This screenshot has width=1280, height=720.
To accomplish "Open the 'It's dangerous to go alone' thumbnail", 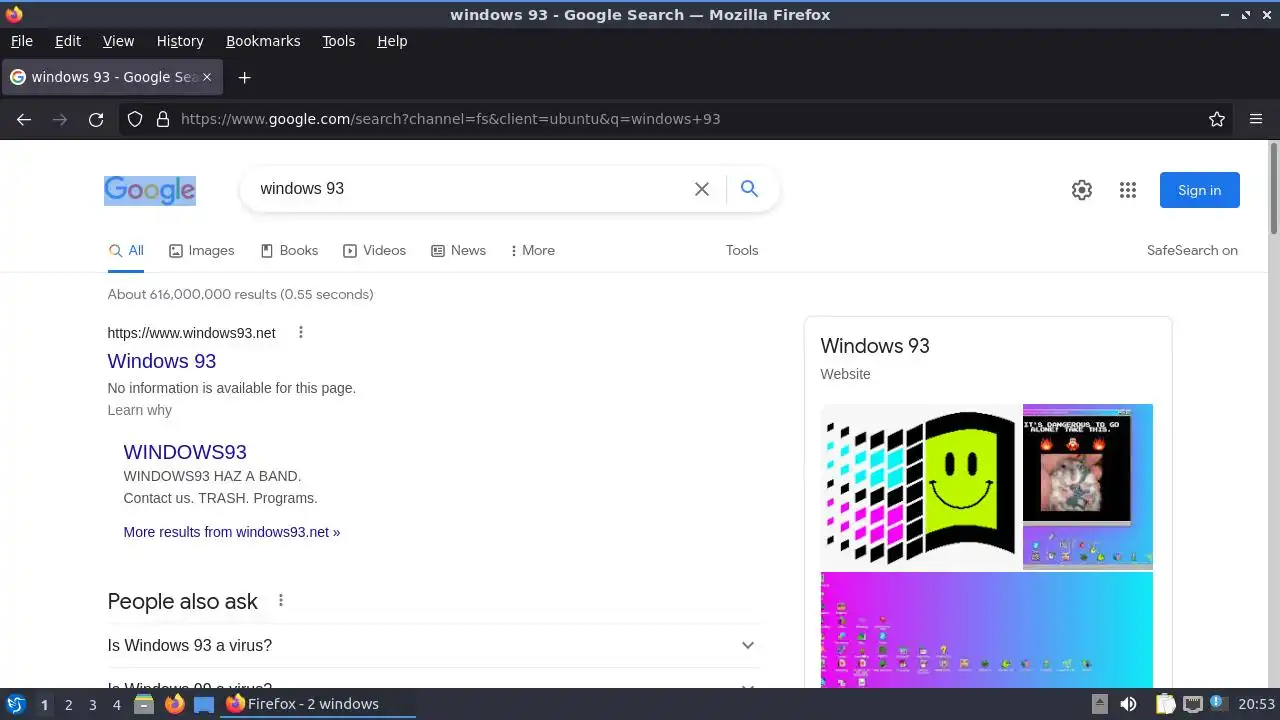I will [1088, 487].
